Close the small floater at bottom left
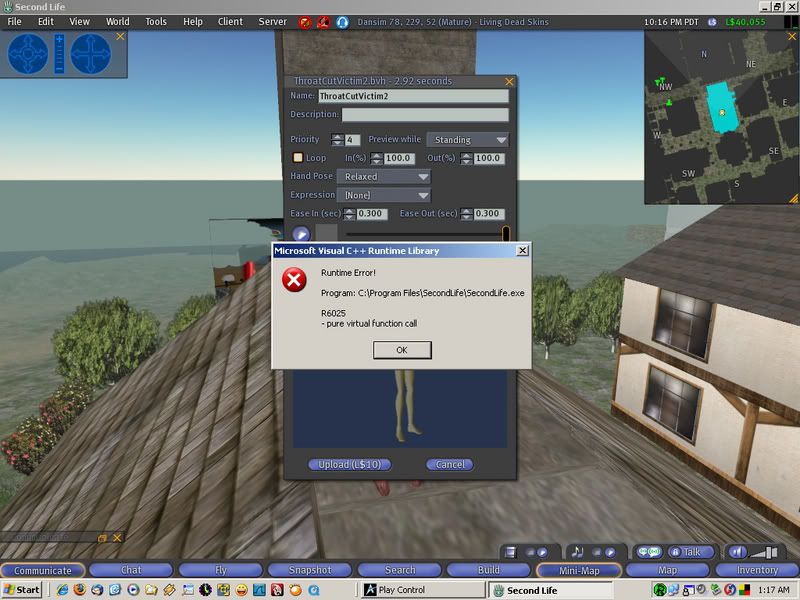Viewport: 800px width, 600px height. [x=117, y=538]
